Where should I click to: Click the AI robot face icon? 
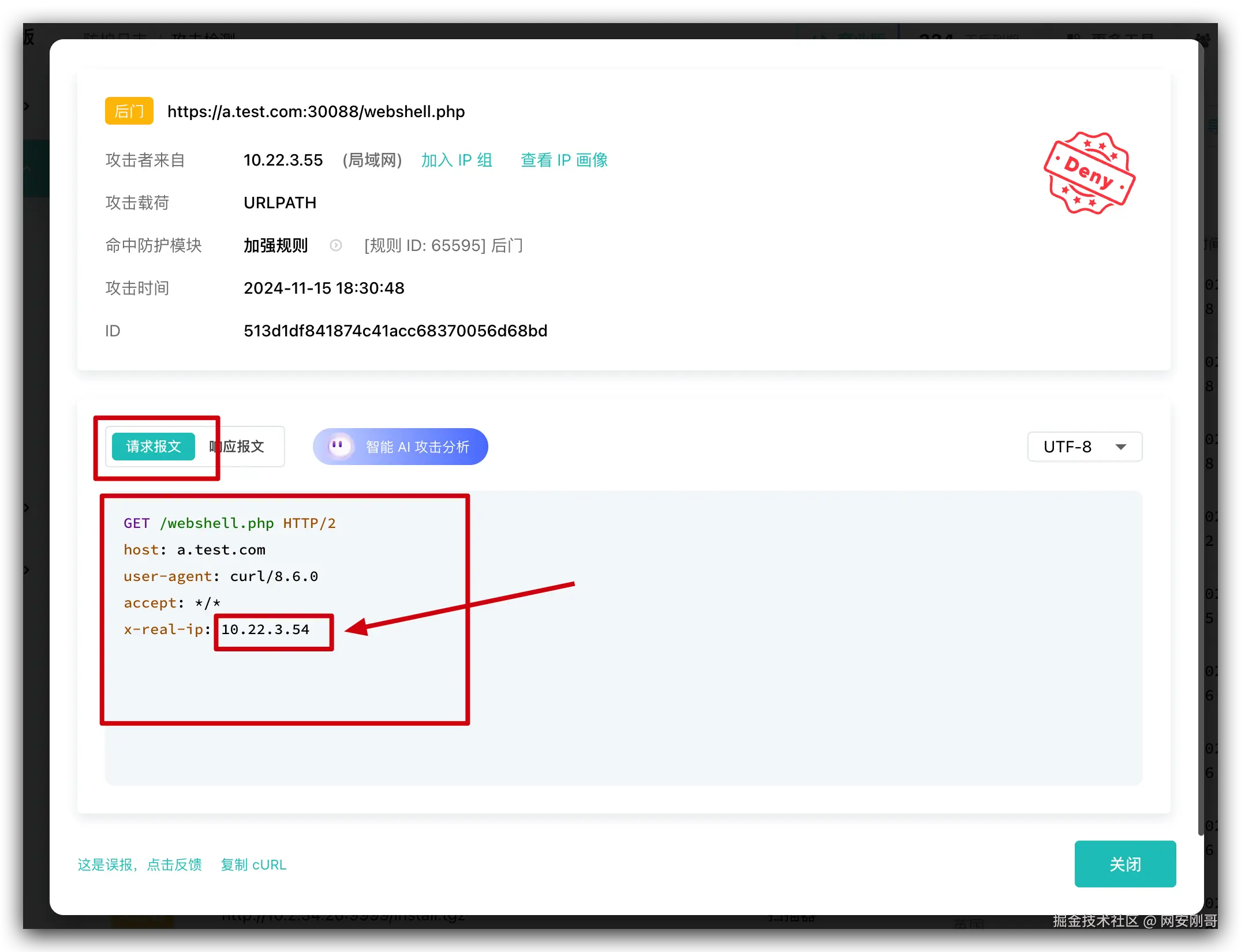pyautogui.click(x=339, y=447)
